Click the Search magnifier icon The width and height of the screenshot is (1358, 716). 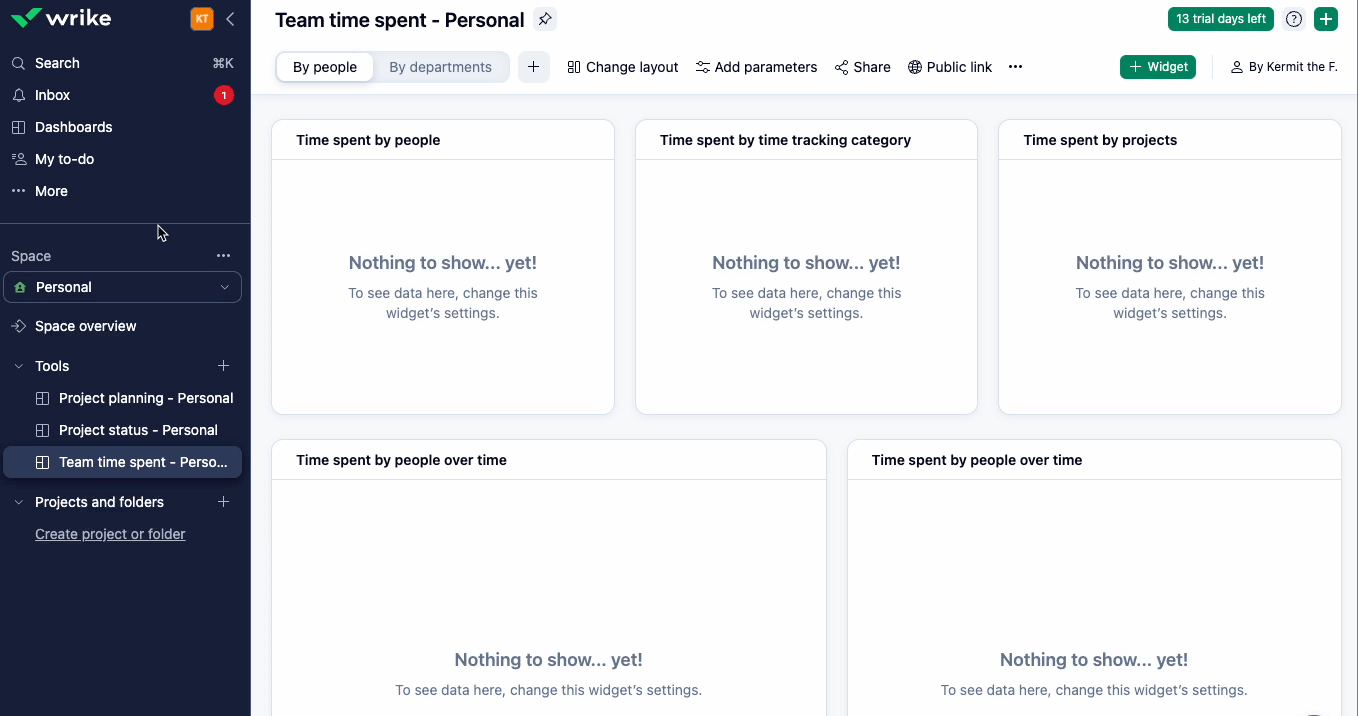tap(18, 63)
